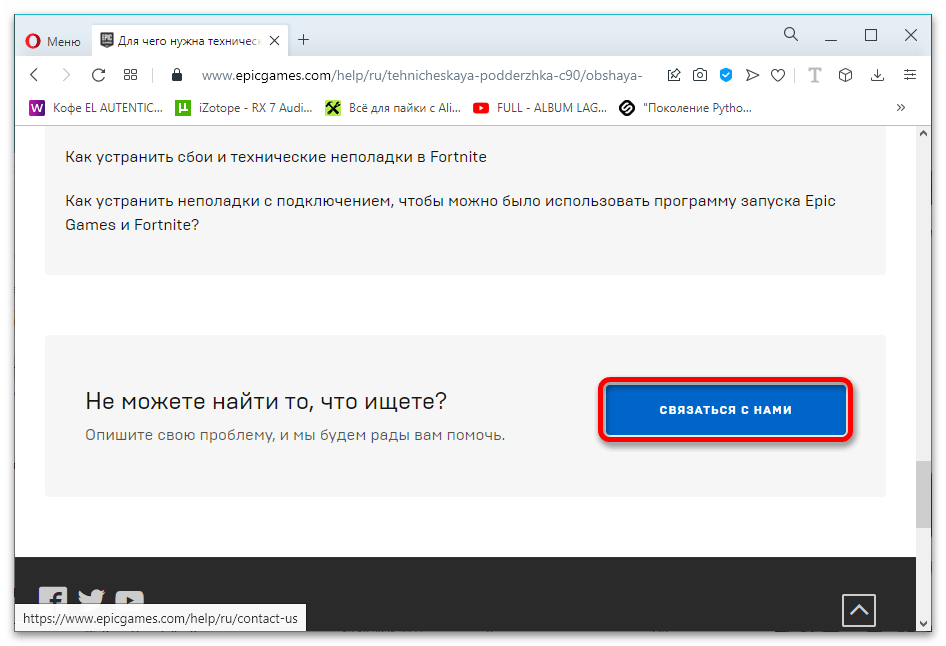Viewport: 946px width, 646px height.
Task: Take a snapshot with camera icon
Action: point(700,75)
